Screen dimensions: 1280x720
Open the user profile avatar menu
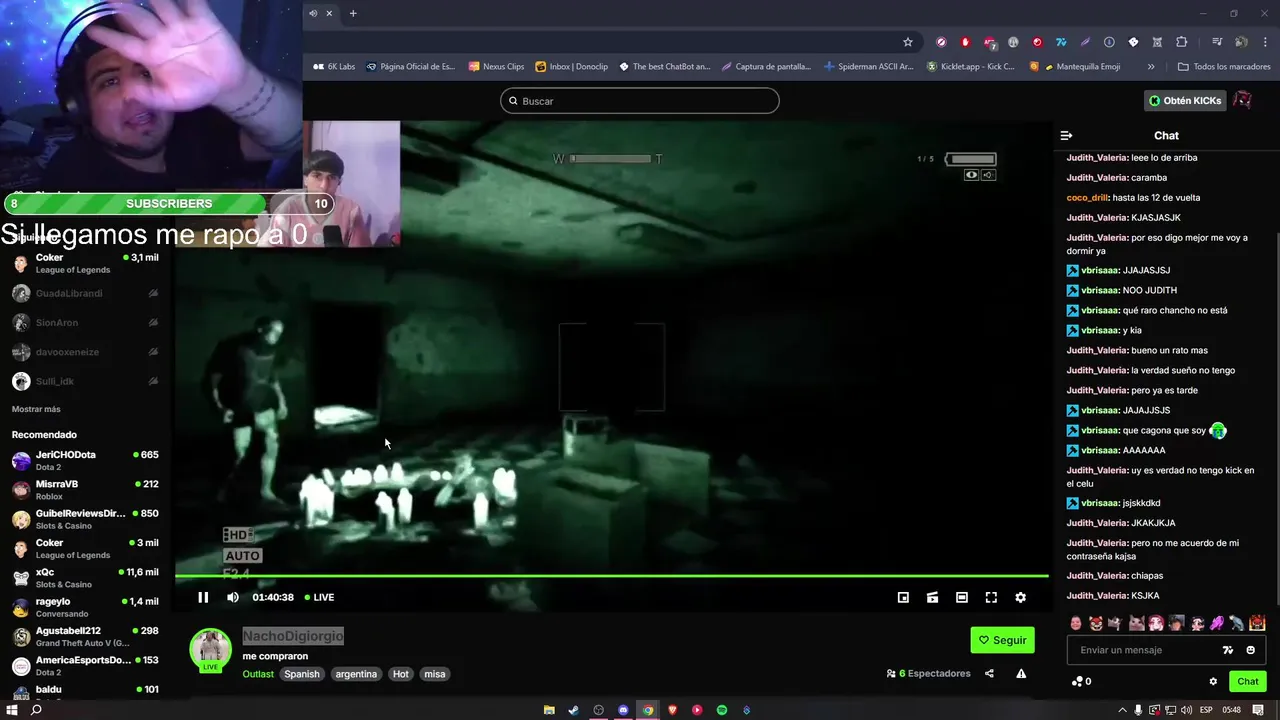1242,101
